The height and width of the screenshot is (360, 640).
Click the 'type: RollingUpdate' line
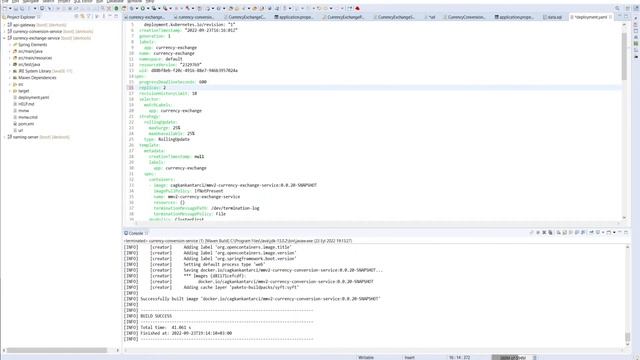pyautogui.click(x=167, y=139)
